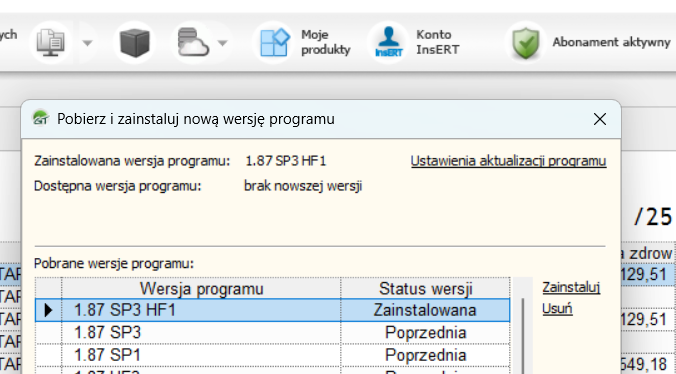Click the Wersja programu column header
Image resolution: width=676 pixels, height=374 pixels.
[201, 288]
